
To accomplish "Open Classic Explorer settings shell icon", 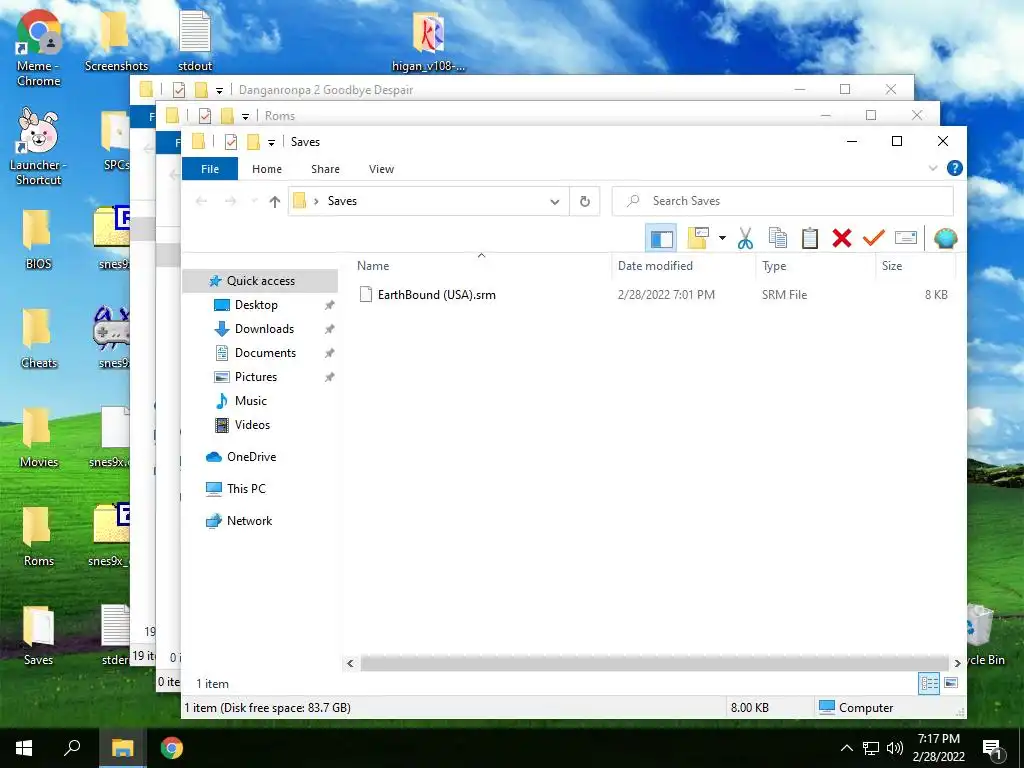I will point(945,238).
